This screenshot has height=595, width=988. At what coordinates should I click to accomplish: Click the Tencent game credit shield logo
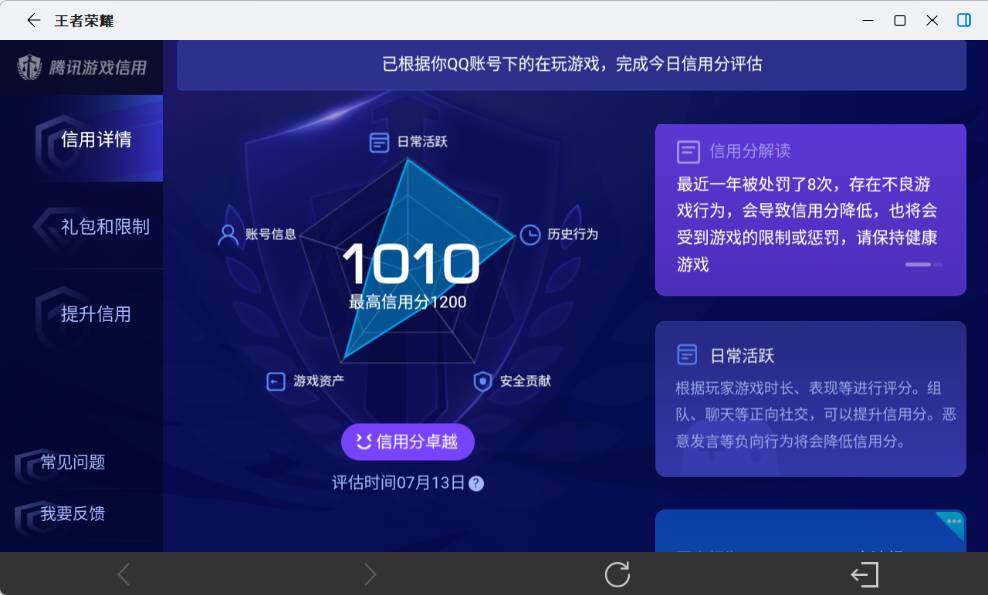click(29, 67)
